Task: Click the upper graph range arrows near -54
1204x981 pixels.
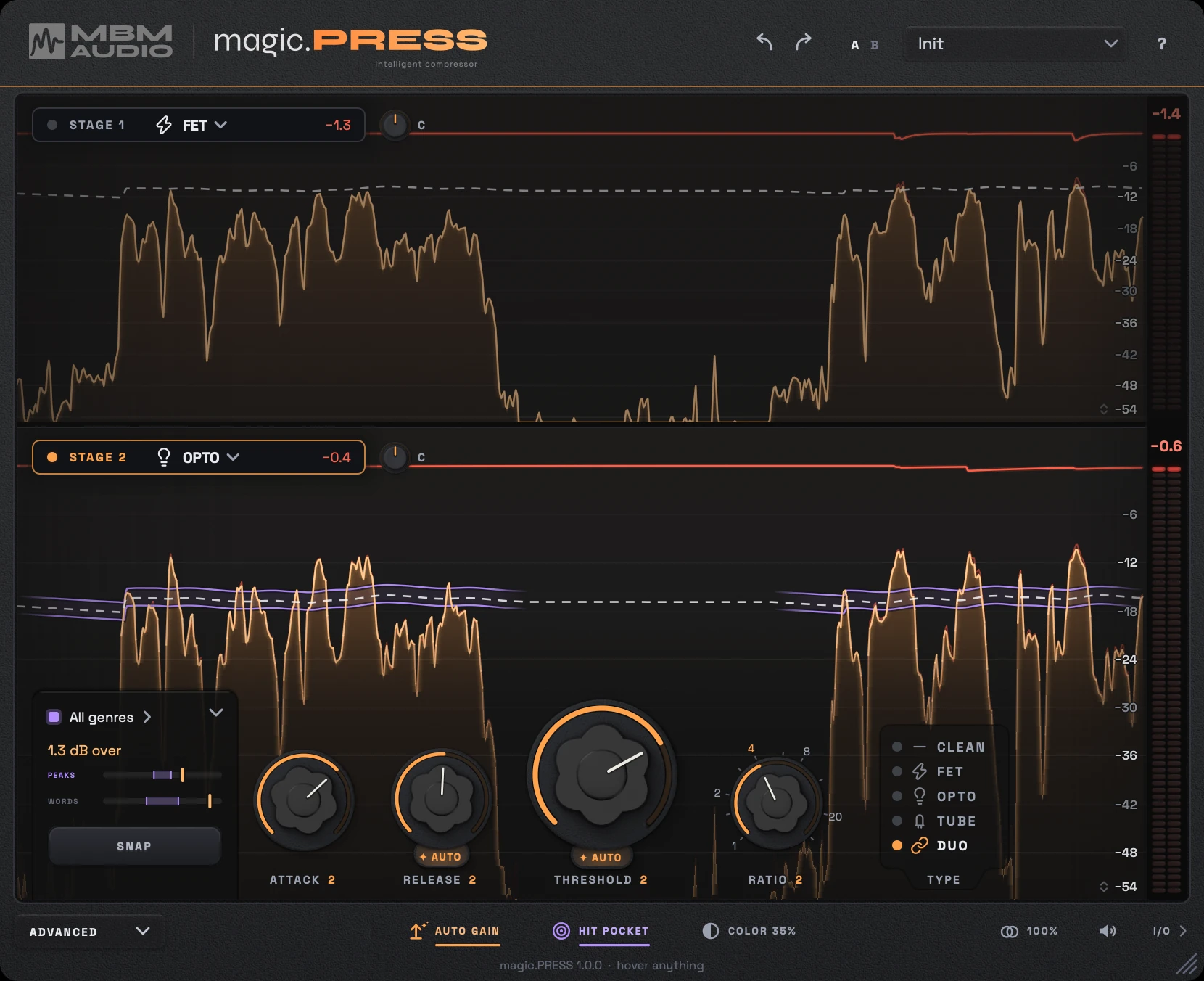Action: click(x=1104, y=409)
